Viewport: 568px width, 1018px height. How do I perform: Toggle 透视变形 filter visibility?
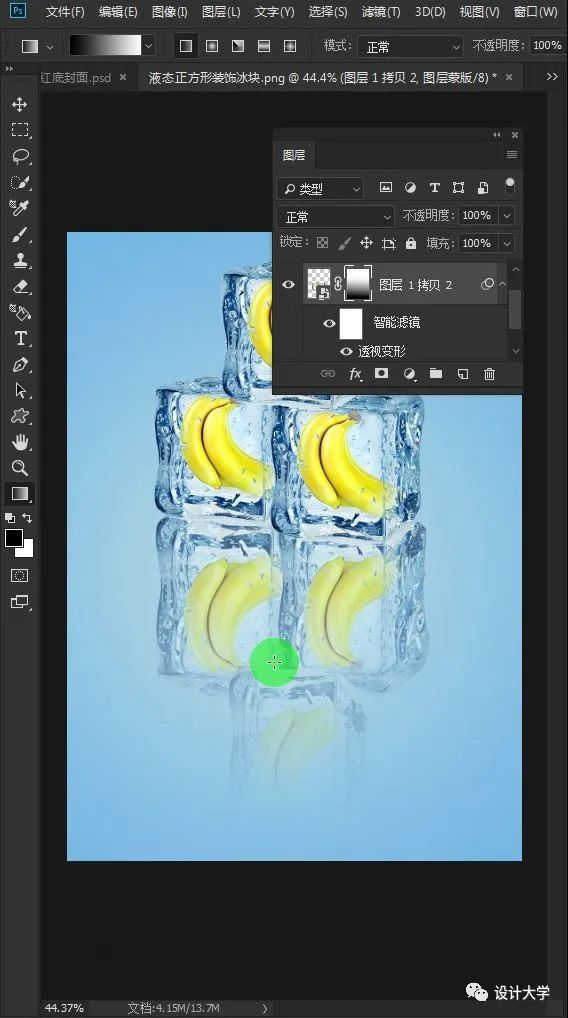coord(346,351)
